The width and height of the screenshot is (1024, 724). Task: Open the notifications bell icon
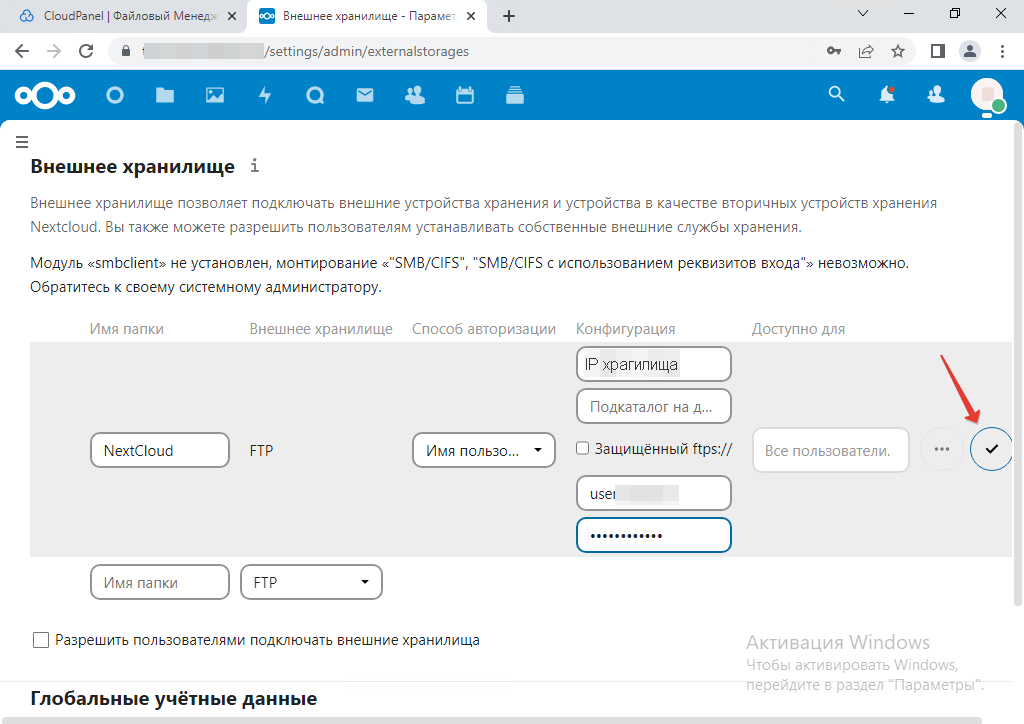click(x=886, y=95)
